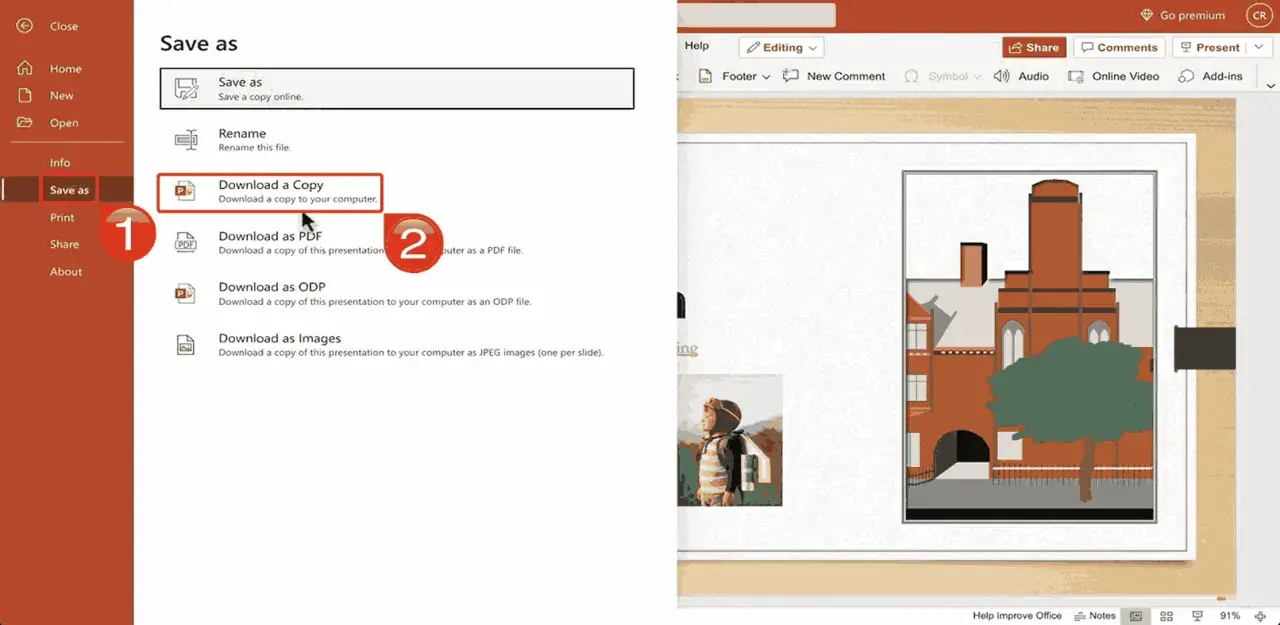The height and width of the screenshot is (625, 1280).
Task: Open the Help ribbon tab
Action: point(697,46)
